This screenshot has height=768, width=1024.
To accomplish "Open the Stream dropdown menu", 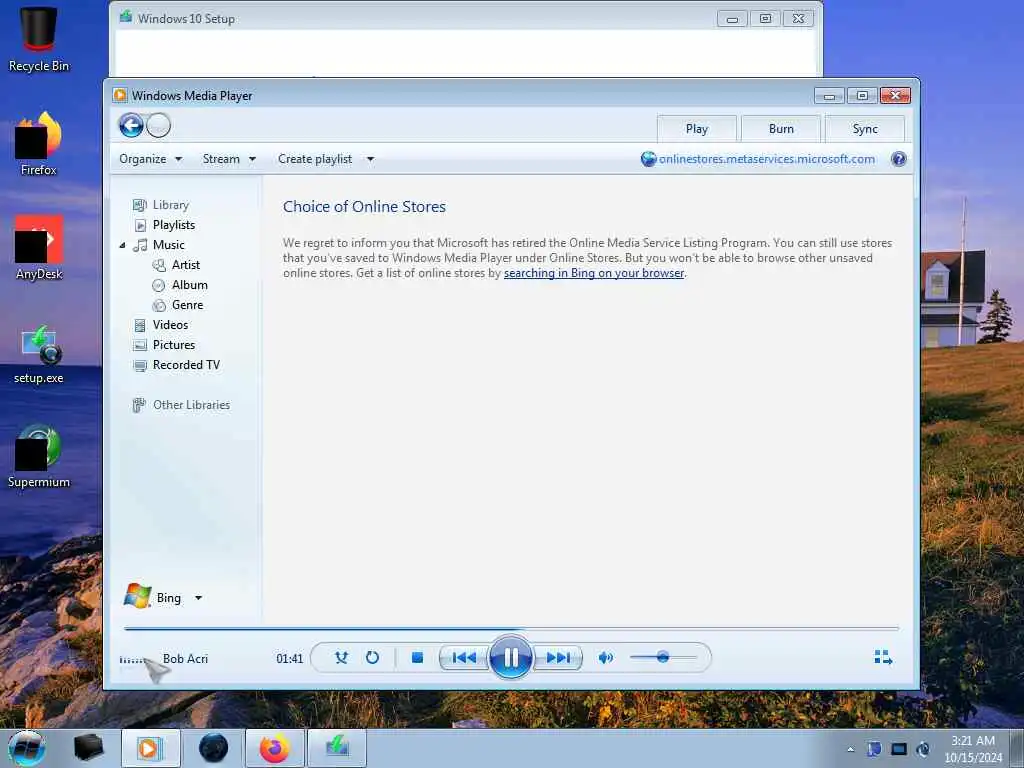I will [x=229, y=159].
